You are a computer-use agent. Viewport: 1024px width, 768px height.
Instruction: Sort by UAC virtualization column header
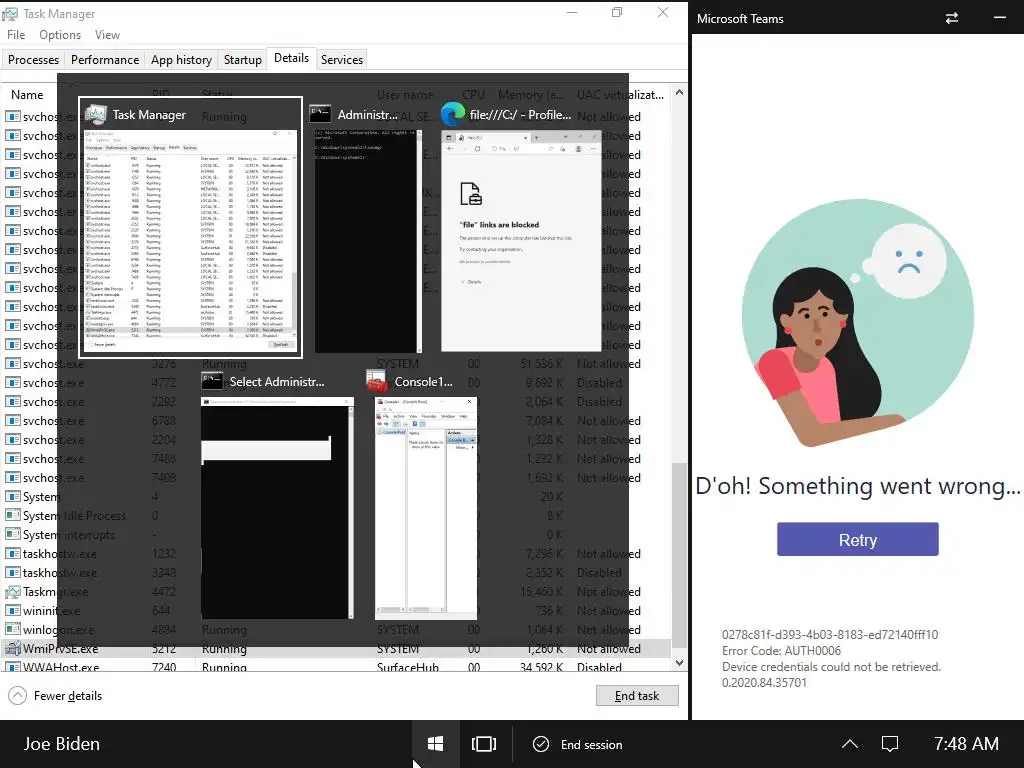coord(620,95)
